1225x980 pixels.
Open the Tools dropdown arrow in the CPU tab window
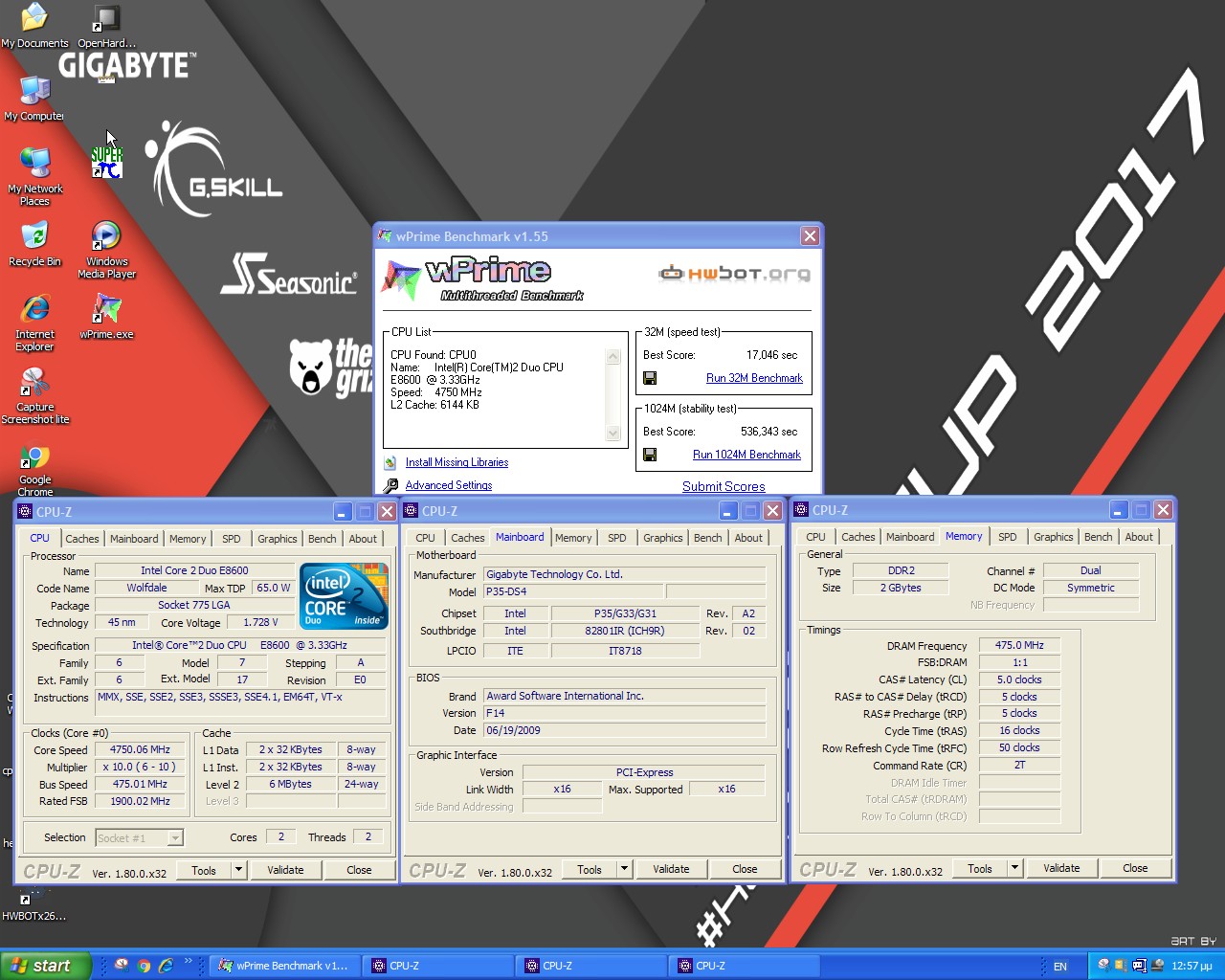coord(239,870)
